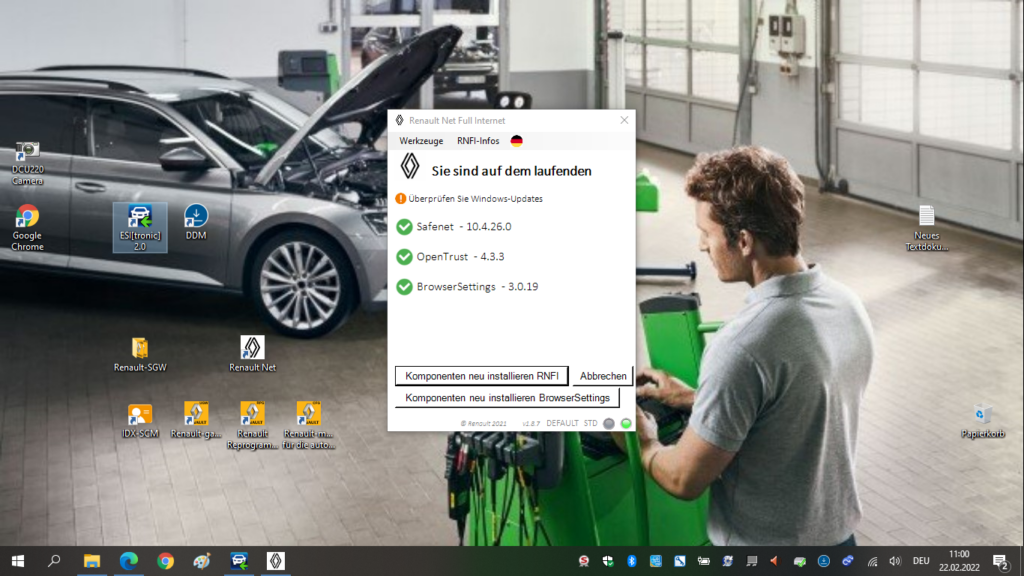The image size is (1024, 576).
Task: Click the green check next to OpenTrust
Action: [x=404, y=257]
